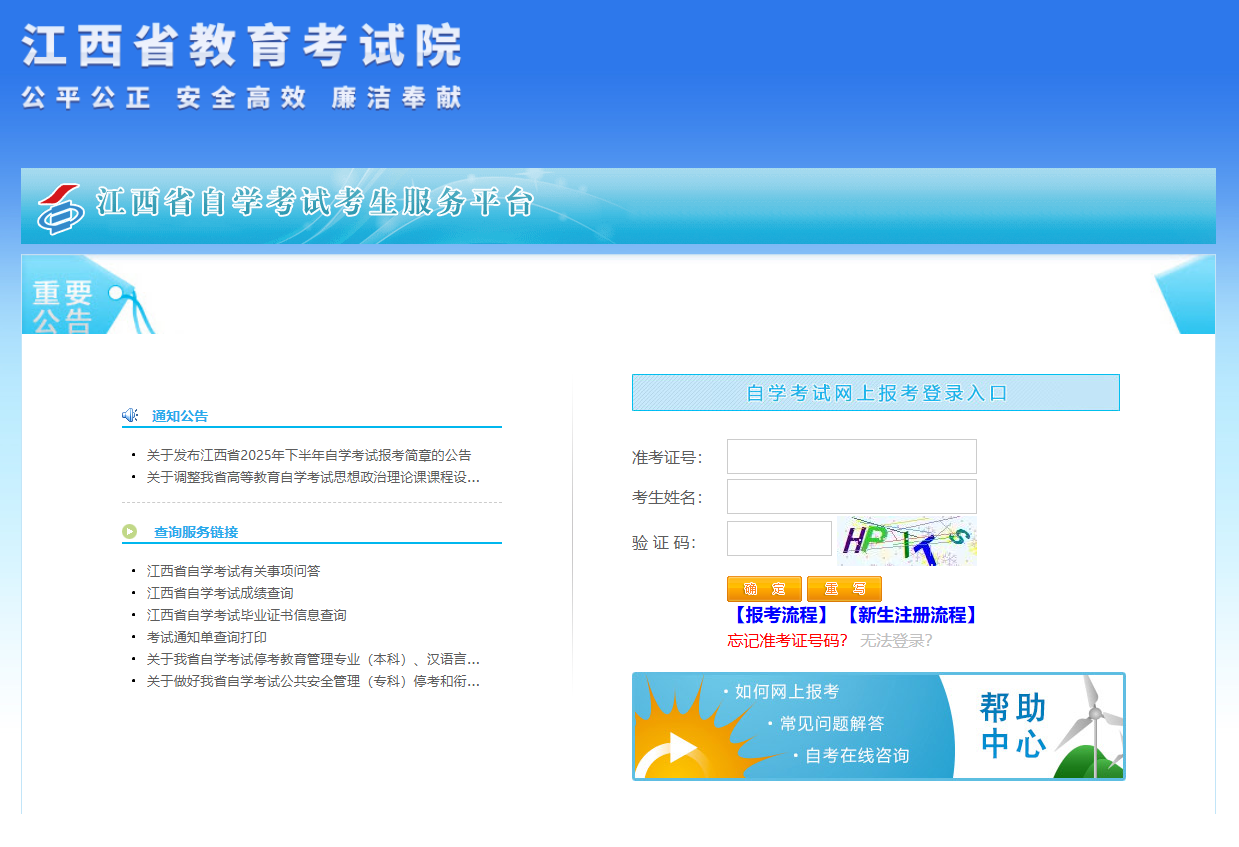Open 2025年下半年自学考试报考简章 announcement

(308, 455)
